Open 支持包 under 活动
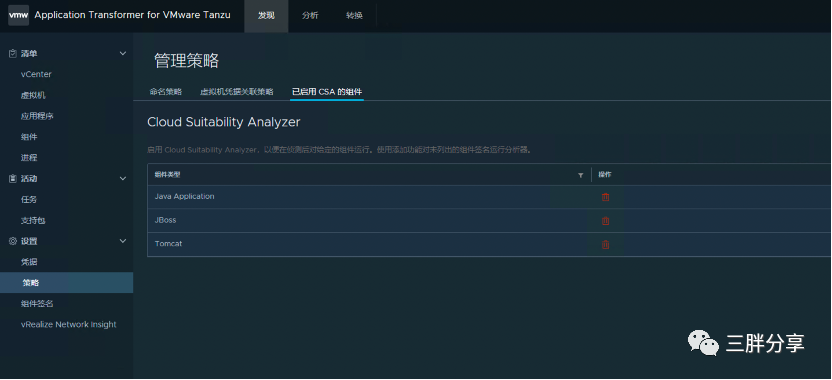 pos(33,220)
